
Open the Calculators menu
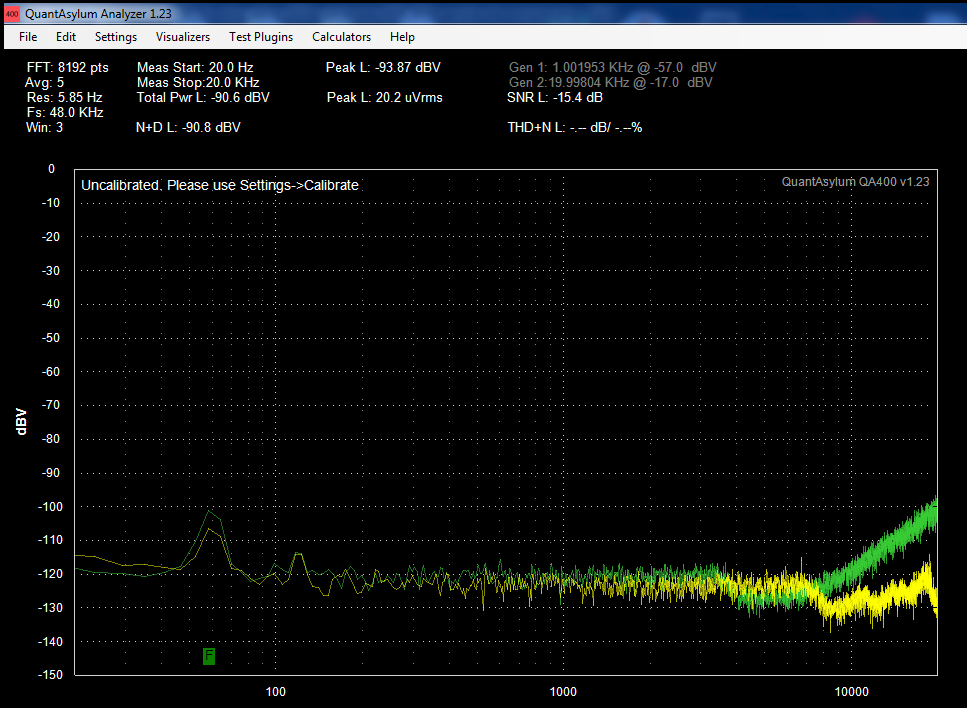tap(342, 37)
